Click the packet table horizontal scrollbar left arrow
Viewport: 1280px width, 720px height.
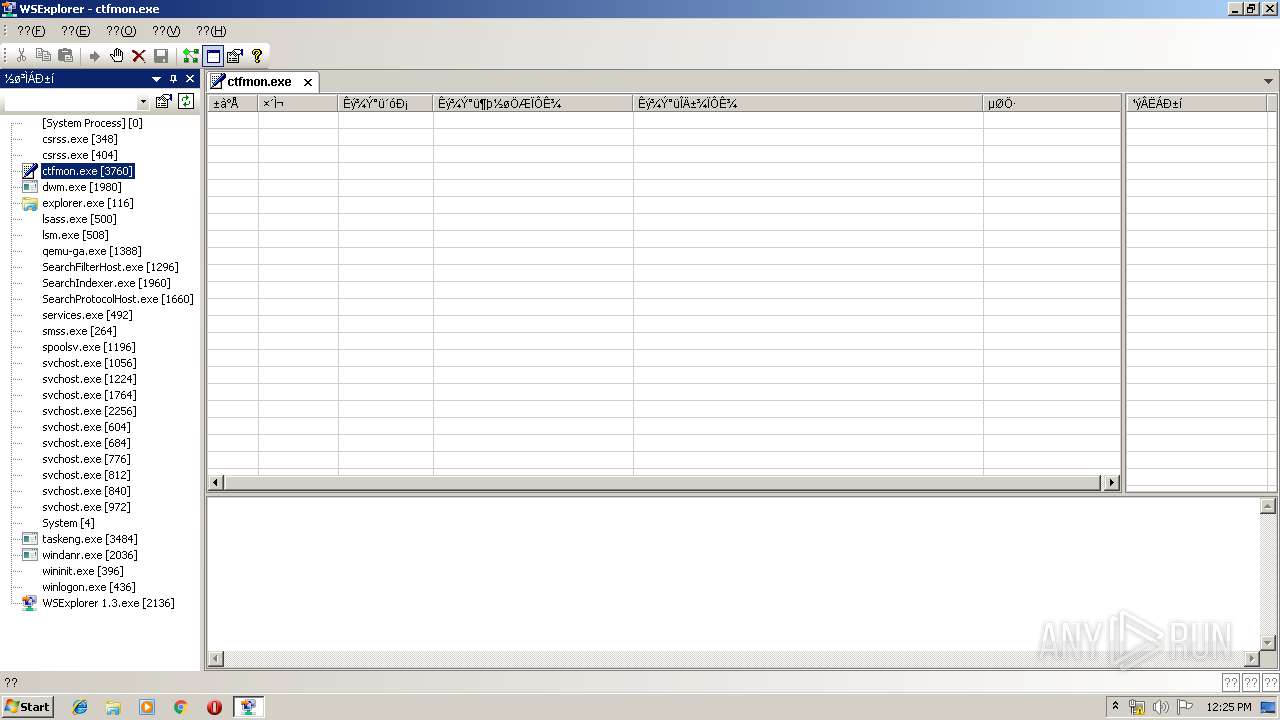point(215,482)
